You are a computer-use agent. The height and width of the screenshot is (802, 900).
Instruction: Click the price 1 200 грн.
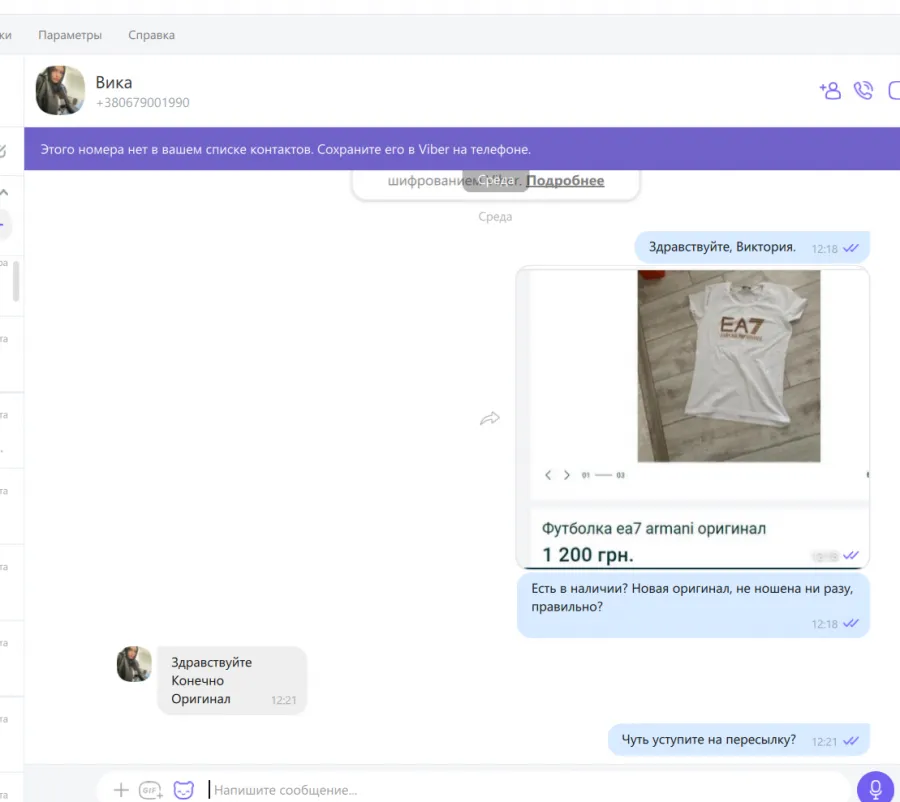click(588, 555)
